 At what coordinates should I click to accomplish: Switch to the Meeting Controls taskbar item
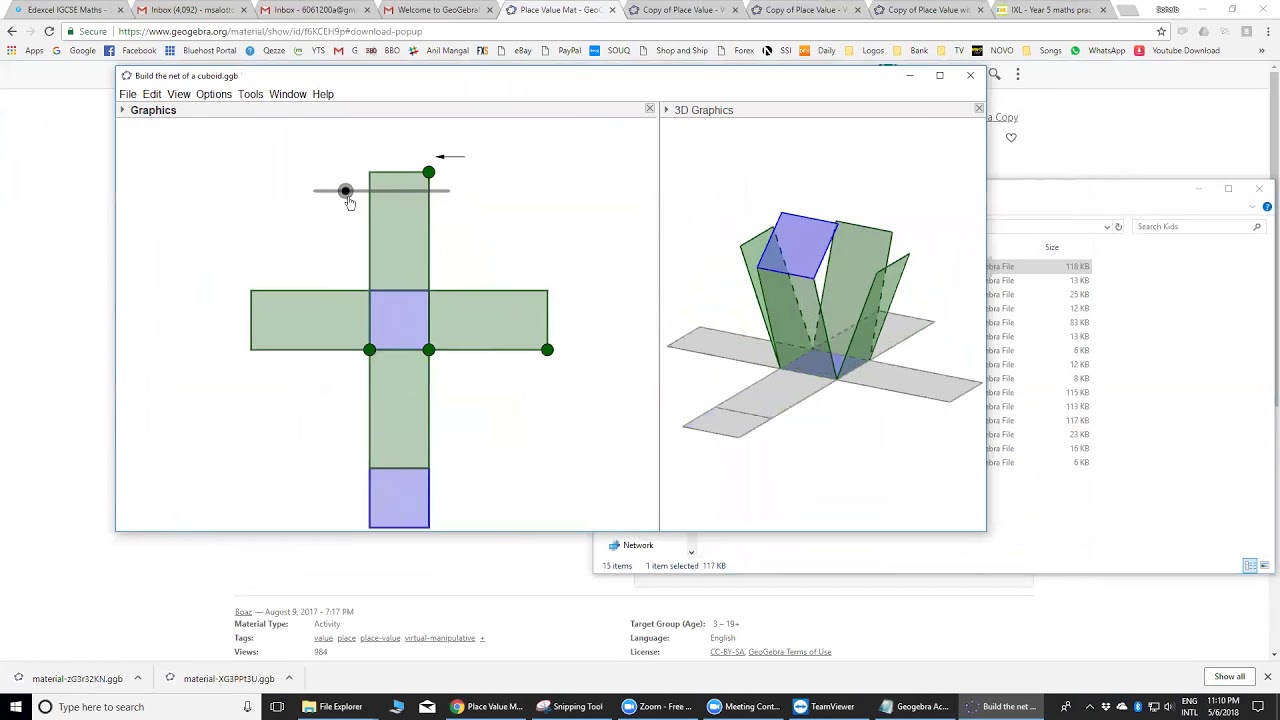coord(744,707)
